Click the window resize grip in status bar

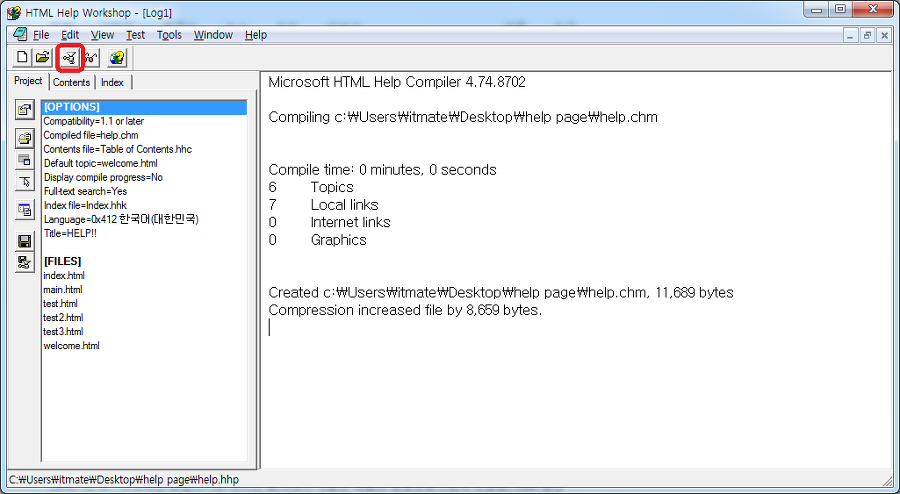click(x=887, y=480)
